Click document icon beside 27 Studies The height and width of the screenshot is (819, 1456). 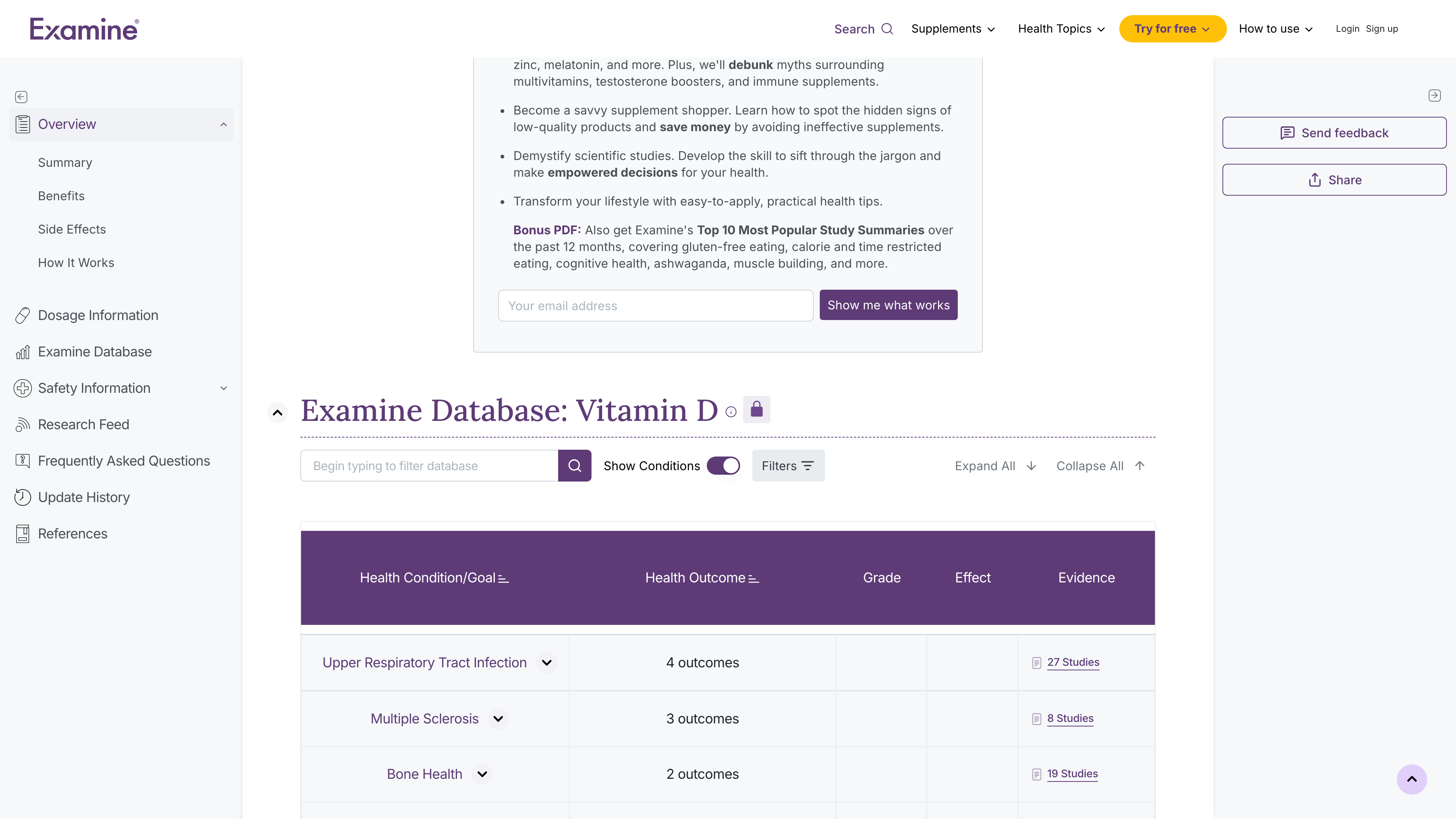[x=1037, y=663]
